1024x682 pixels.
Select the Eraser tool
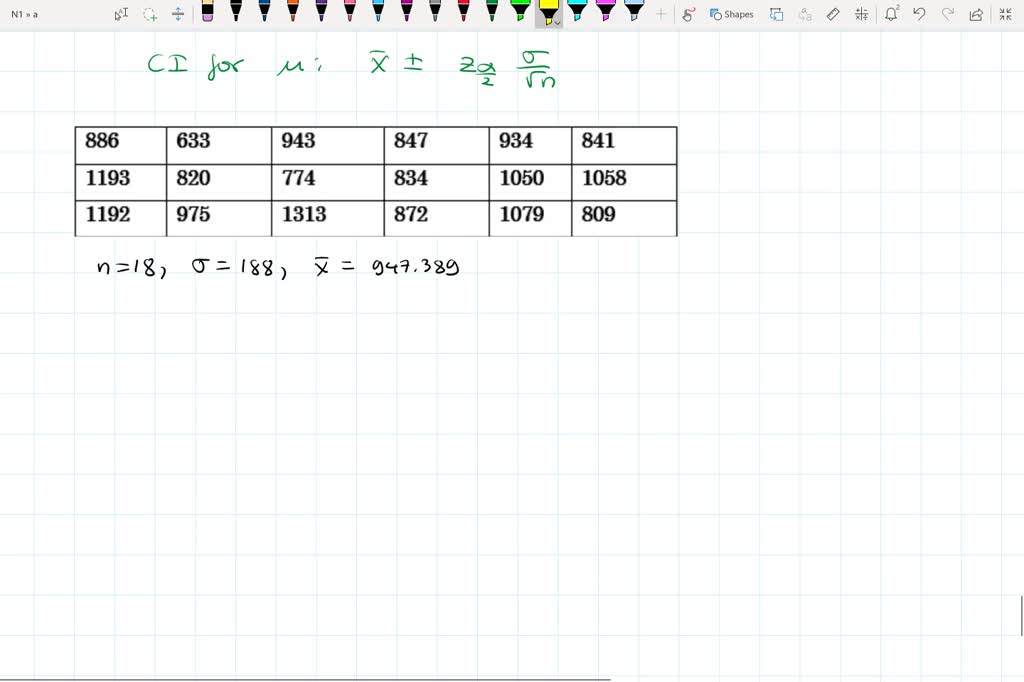click(208, 11)
